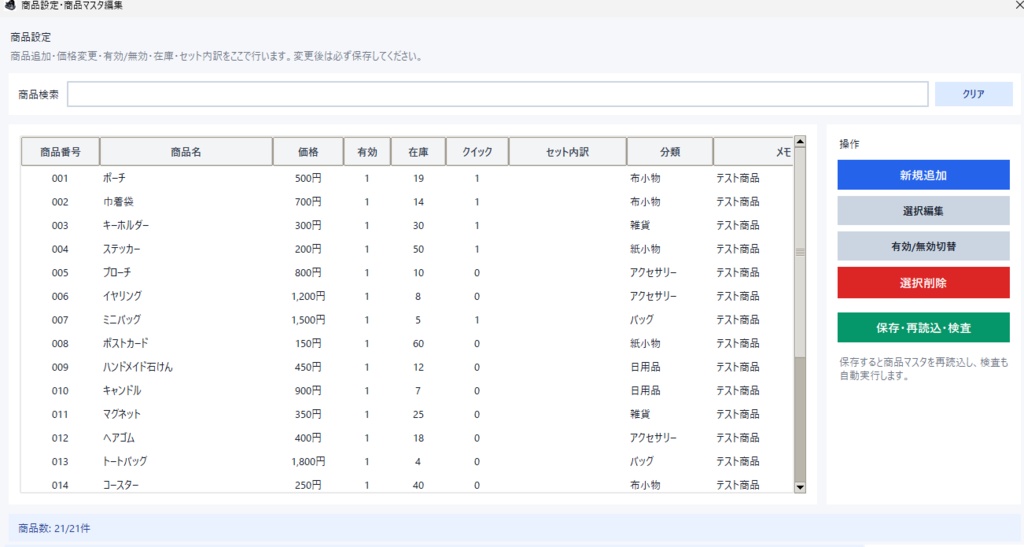Clear the search with クリア button
Image resolution: width=1024 pixels, height=547 pixels.
coord(973,94)
